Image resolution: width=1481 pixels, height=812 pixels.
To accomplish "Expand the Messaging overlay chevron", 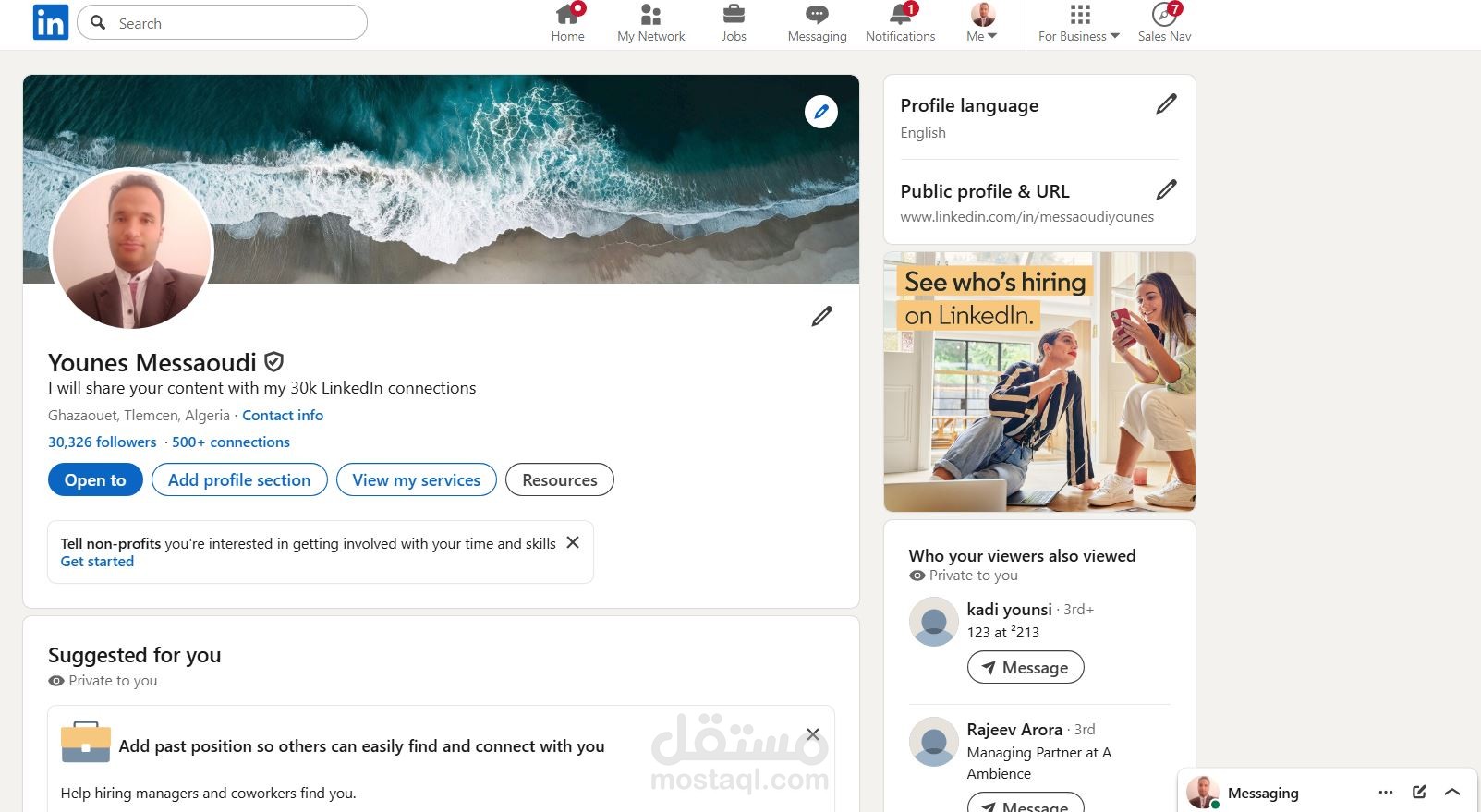I will click(x=1451, y=792).
